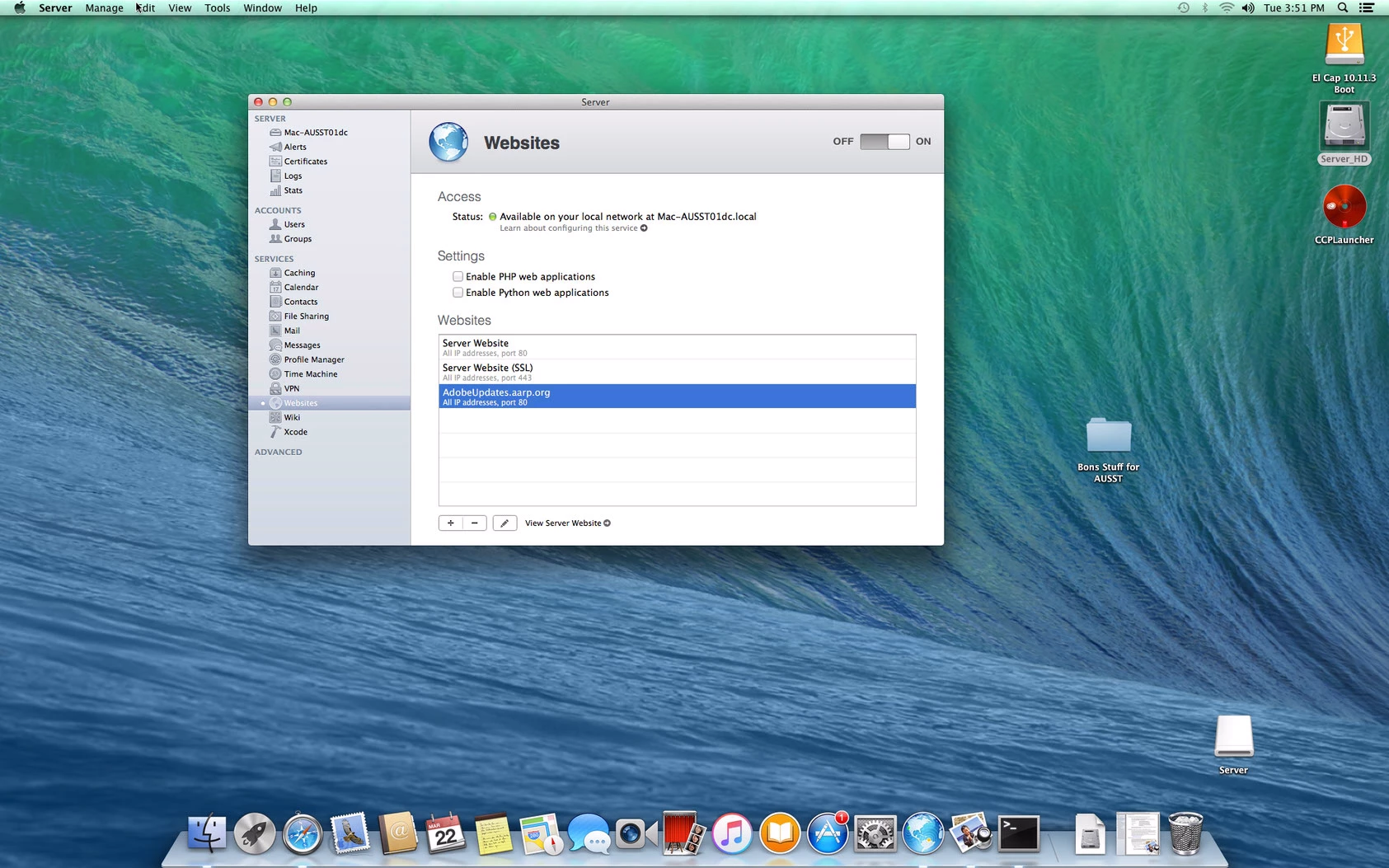Launch Photo Booth from the Dock
This screenshot has height=868, width=1389.
683,833
